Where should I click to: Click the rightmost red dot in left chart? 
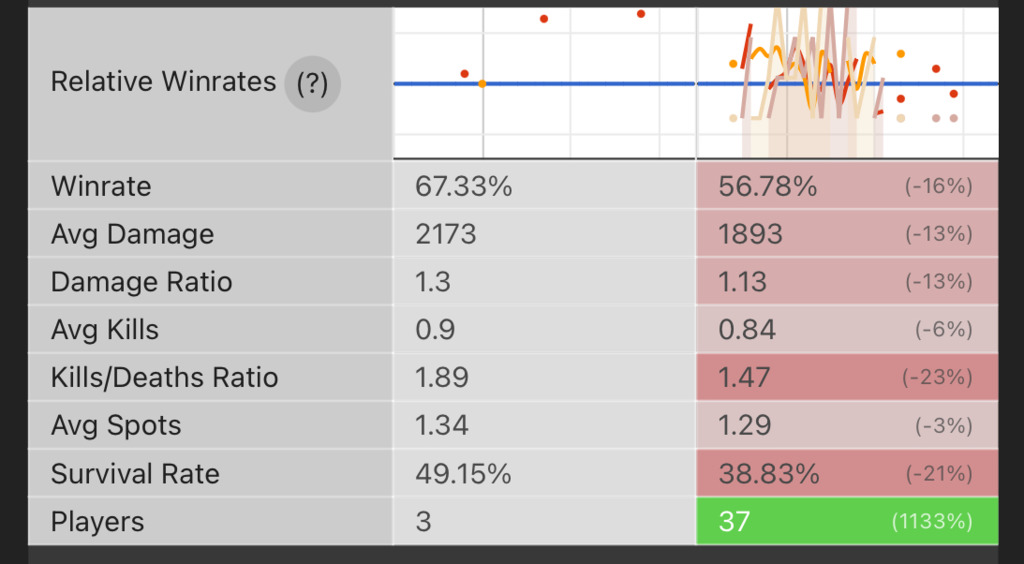(641, 14)
